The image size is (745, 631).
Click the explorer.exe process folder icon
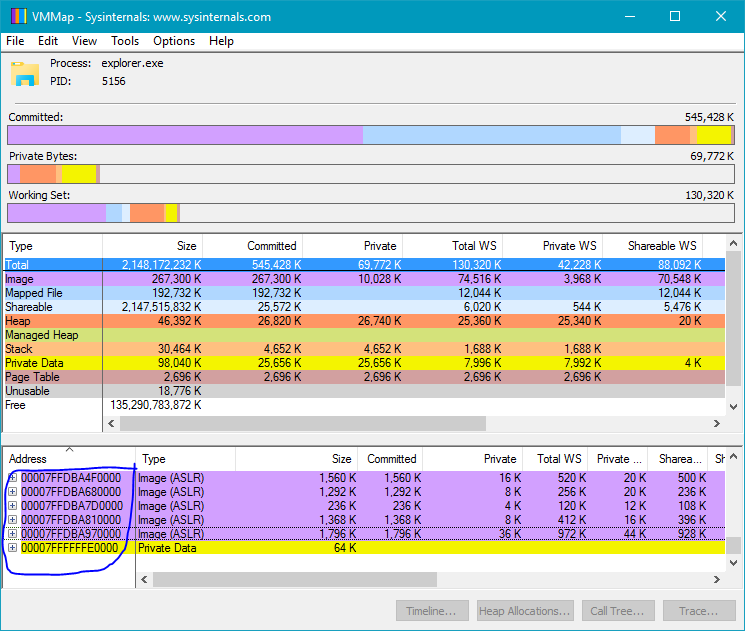point(25,74)
